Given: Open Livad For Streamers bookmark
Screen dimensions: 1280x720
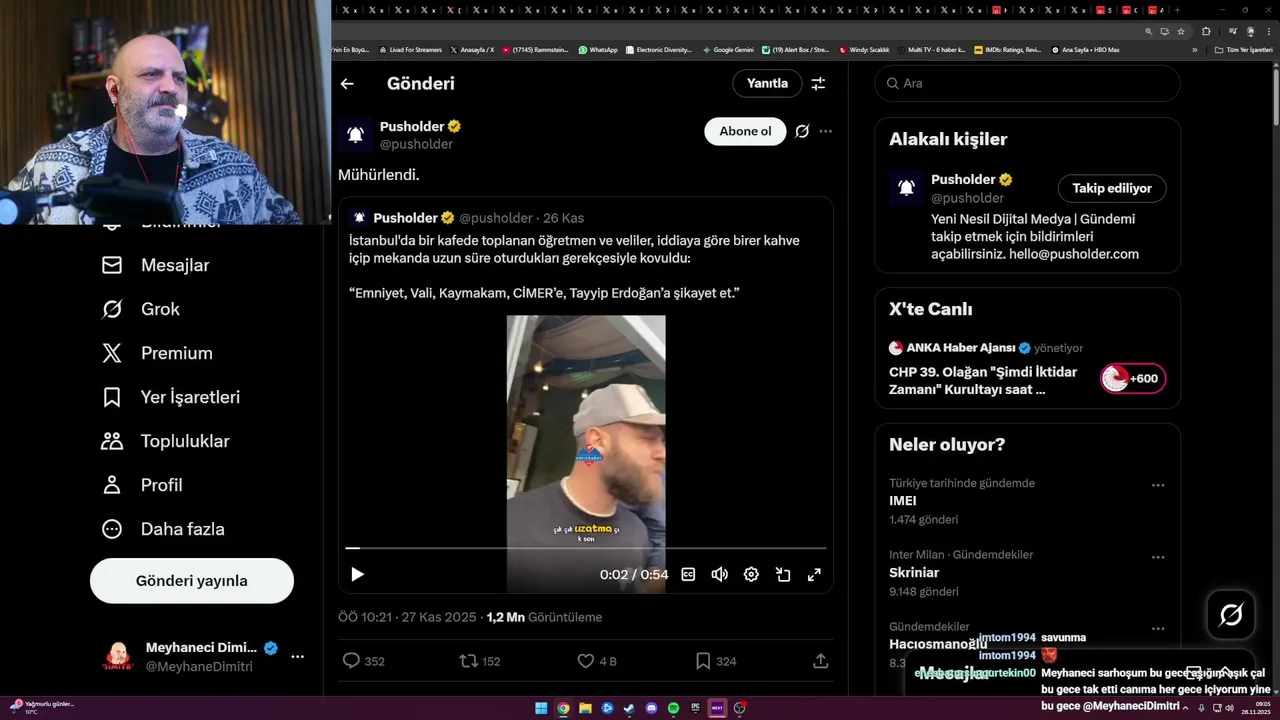Looking at the screenshot, I should [411, 50].
